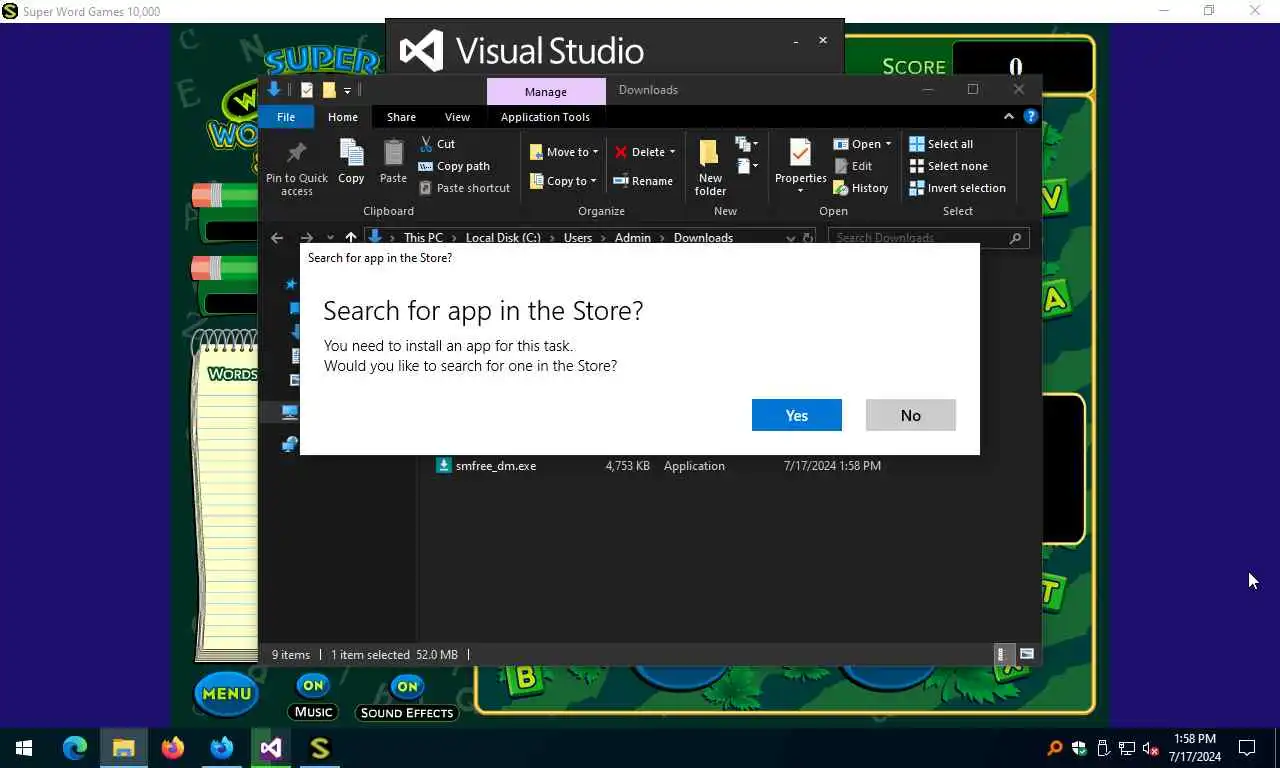Toggle Music ON button in game
1280x768 pixels.
[313, 686]
